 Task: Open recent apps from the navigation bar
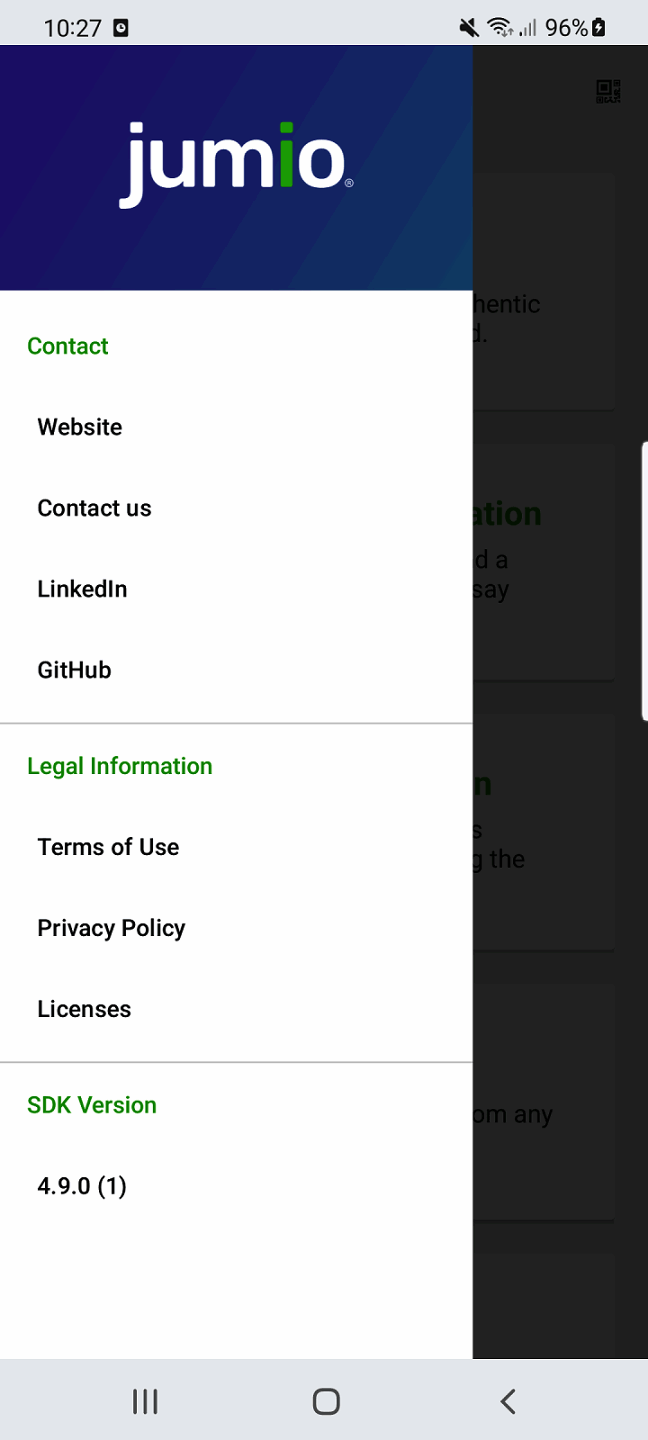tap(144, 1401)
